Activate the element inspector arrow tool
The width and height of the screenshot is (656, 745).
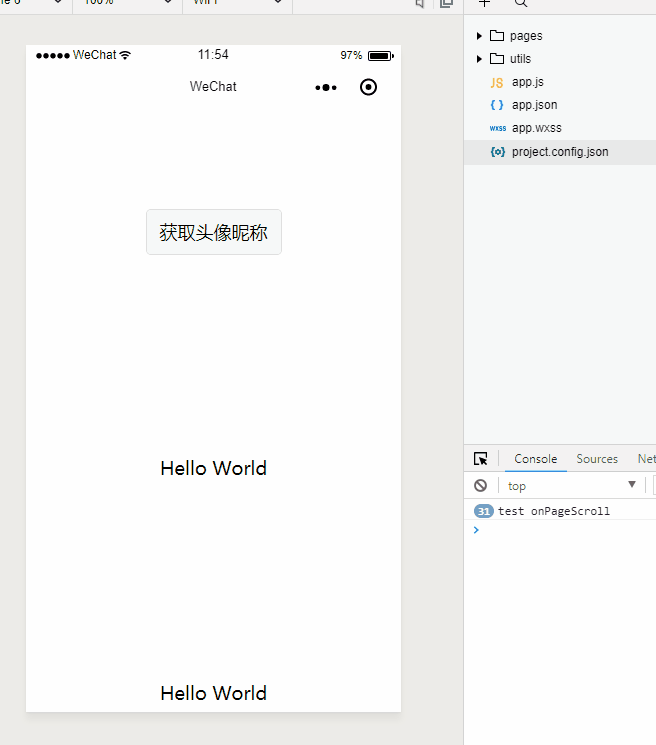481,458
